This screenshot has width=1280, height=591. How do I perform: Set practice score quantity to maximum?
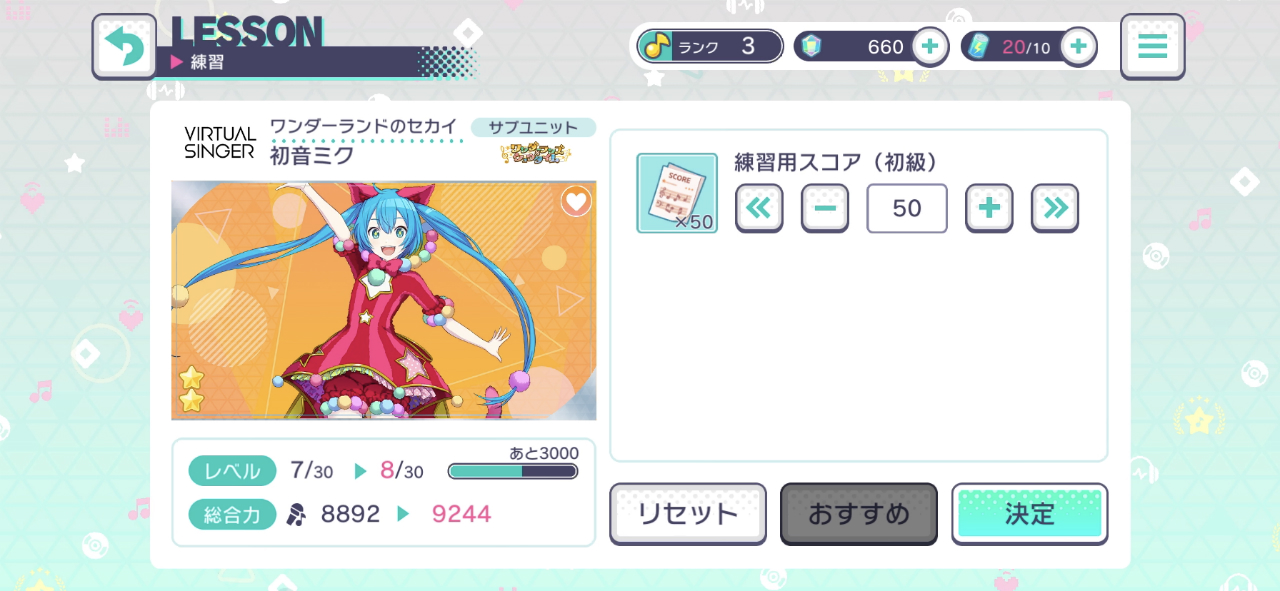(x=1055, y=208)
